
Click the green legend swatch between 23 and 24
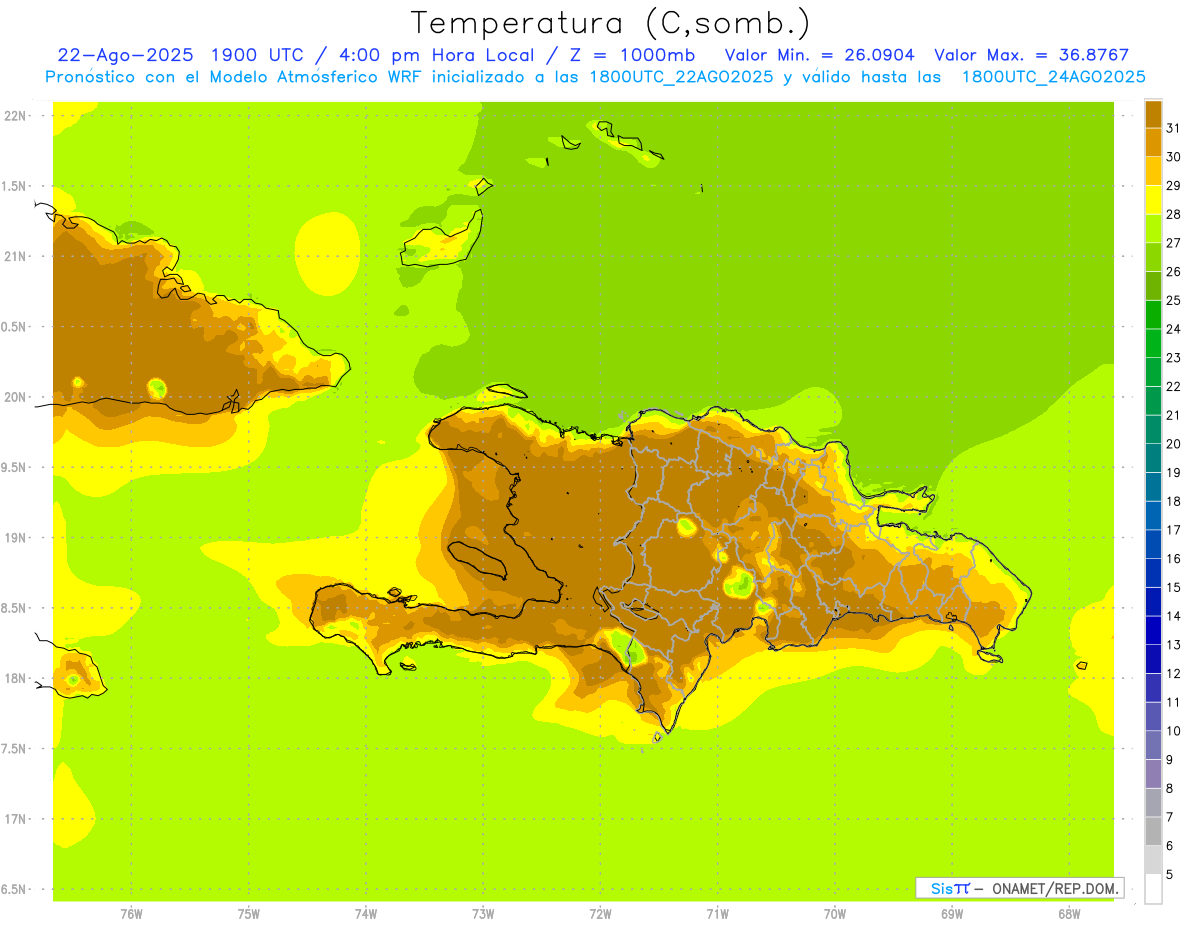[1153, 343]
